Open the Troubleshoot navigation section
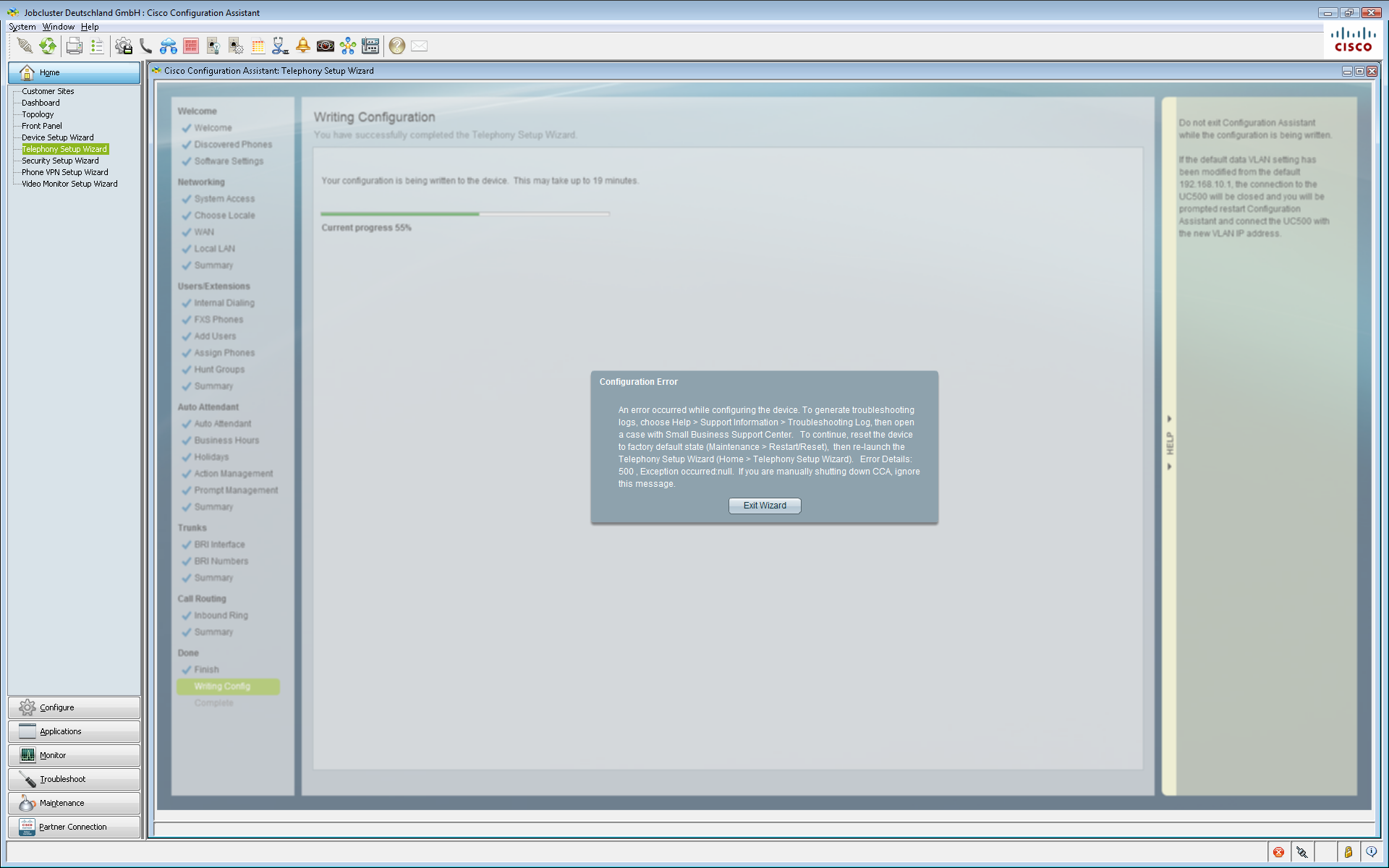This screenshot has height=868, width=1389. [x=74, y=779]
